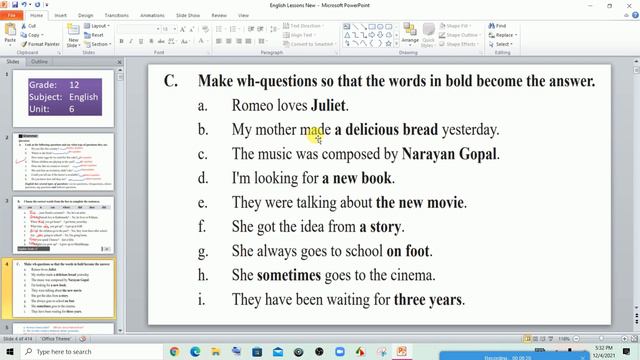Click the Reset slide icon

click(x=87, y=35)
